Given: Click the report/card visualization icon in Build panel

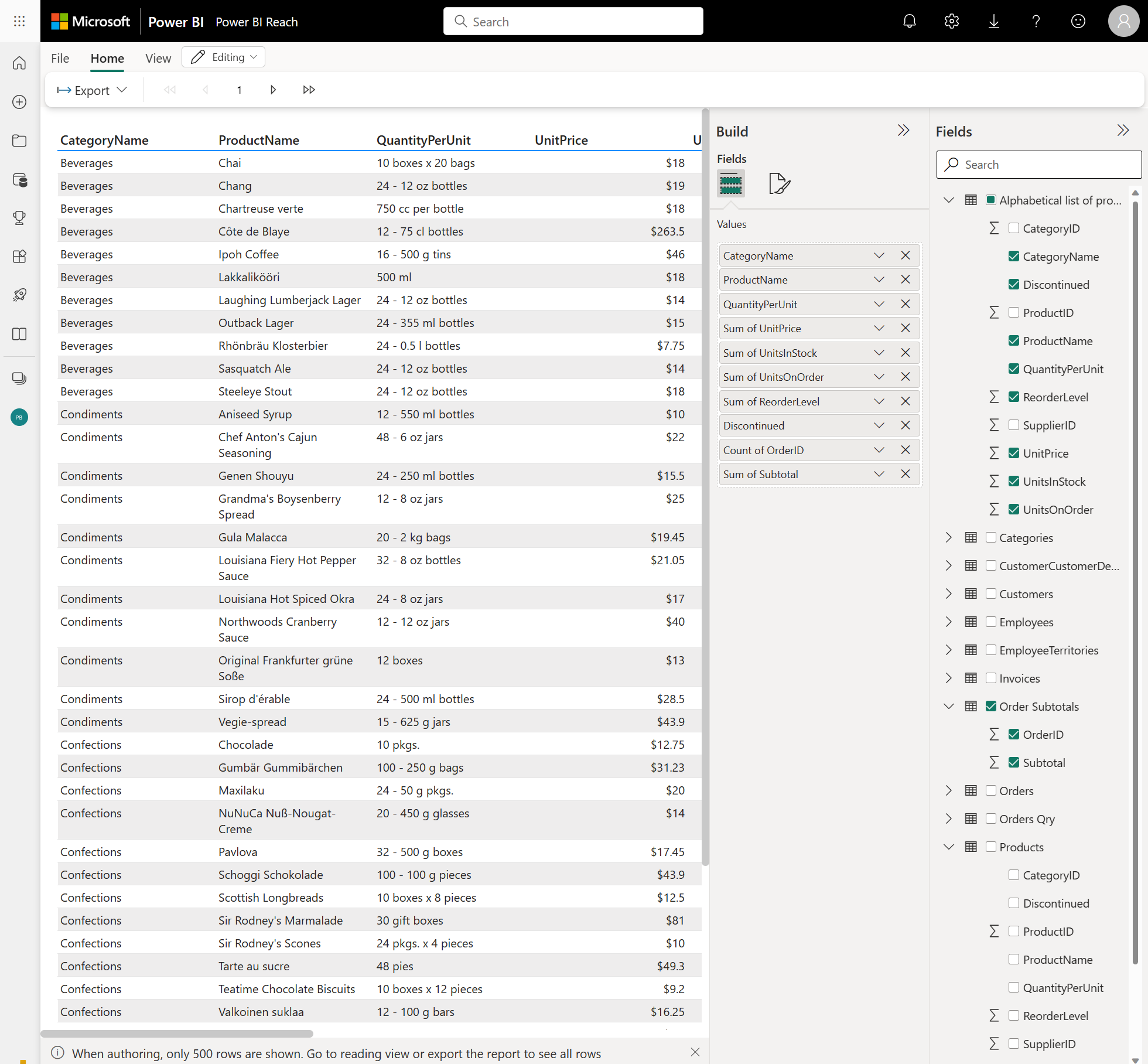Looking at the screenshot, I should click(x=780, y=184).
